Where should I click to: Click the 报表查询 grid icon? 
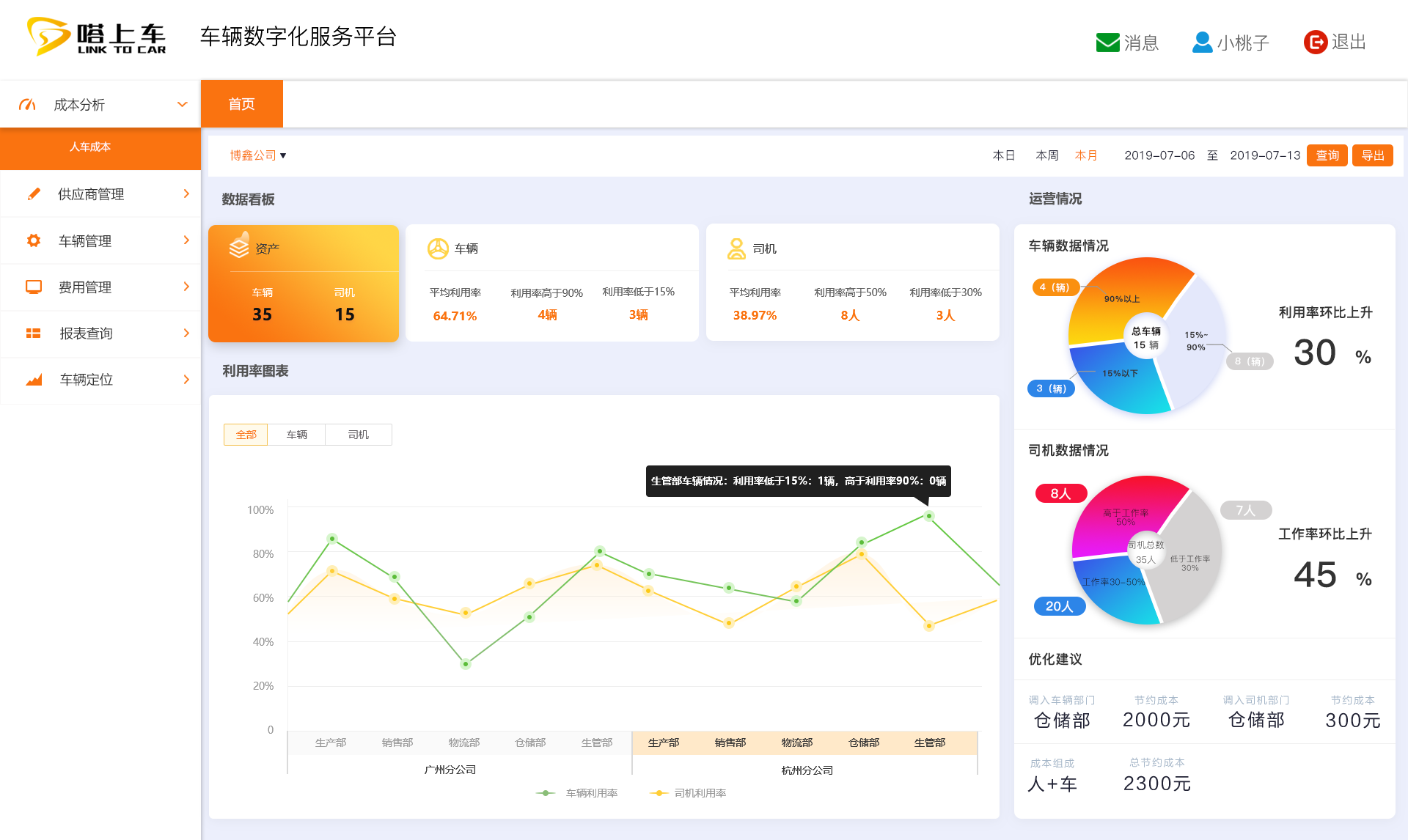pyautogui.click(x=33, y=333)
